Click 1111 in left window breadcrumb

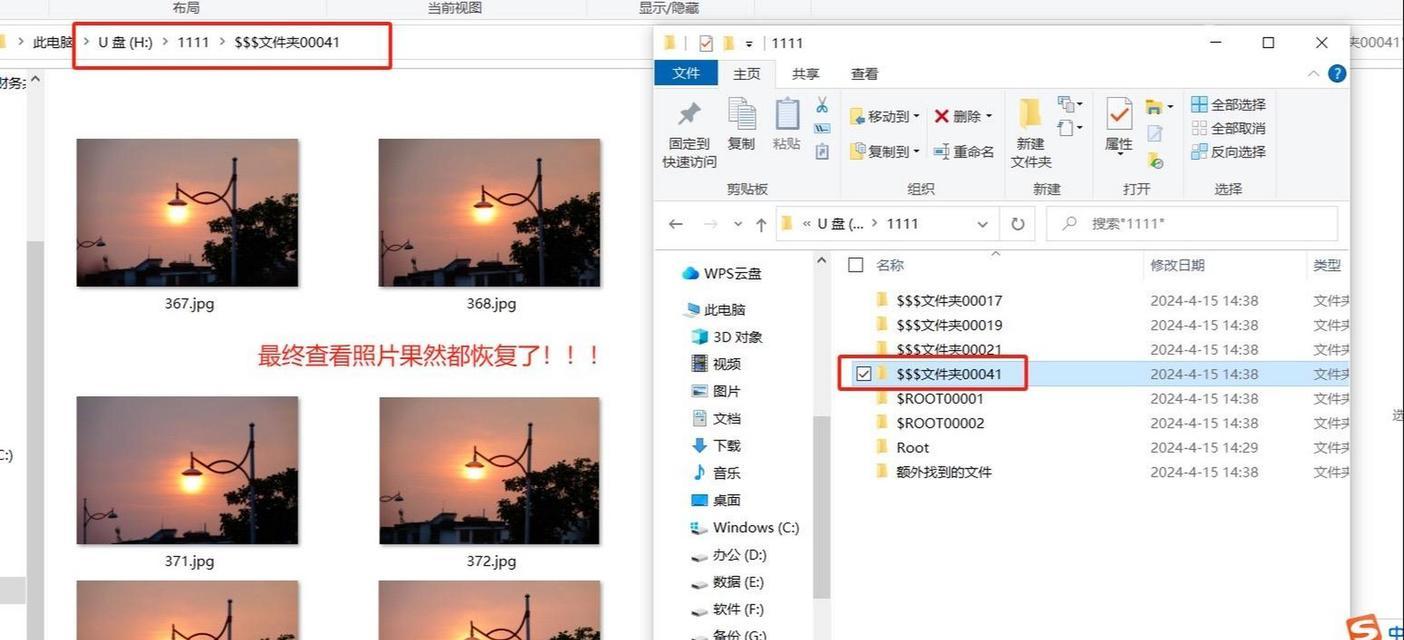[x=193, y=42]
